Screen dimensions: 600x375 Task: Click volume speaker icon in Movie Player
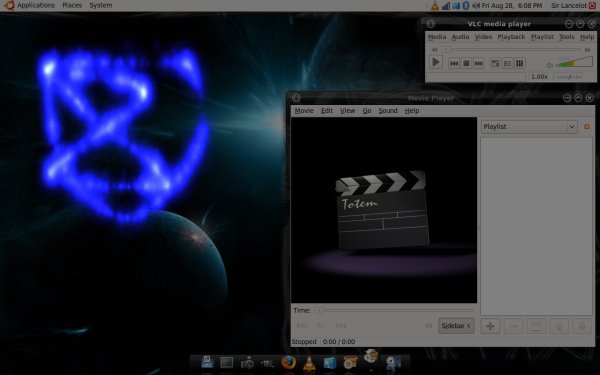click(x=429, y=326)
